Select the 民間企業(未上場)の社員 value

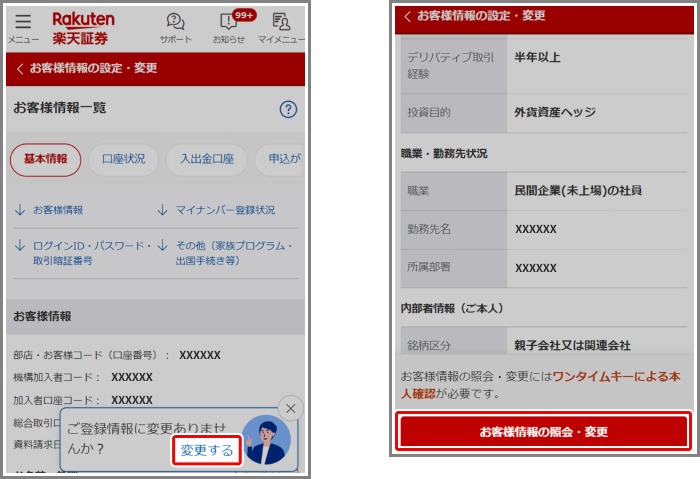[578, 191]
